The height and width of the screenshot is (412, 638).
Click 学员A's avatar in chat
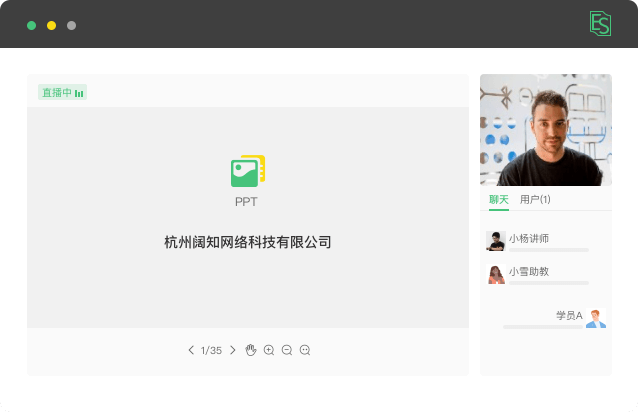click(596, 318)
